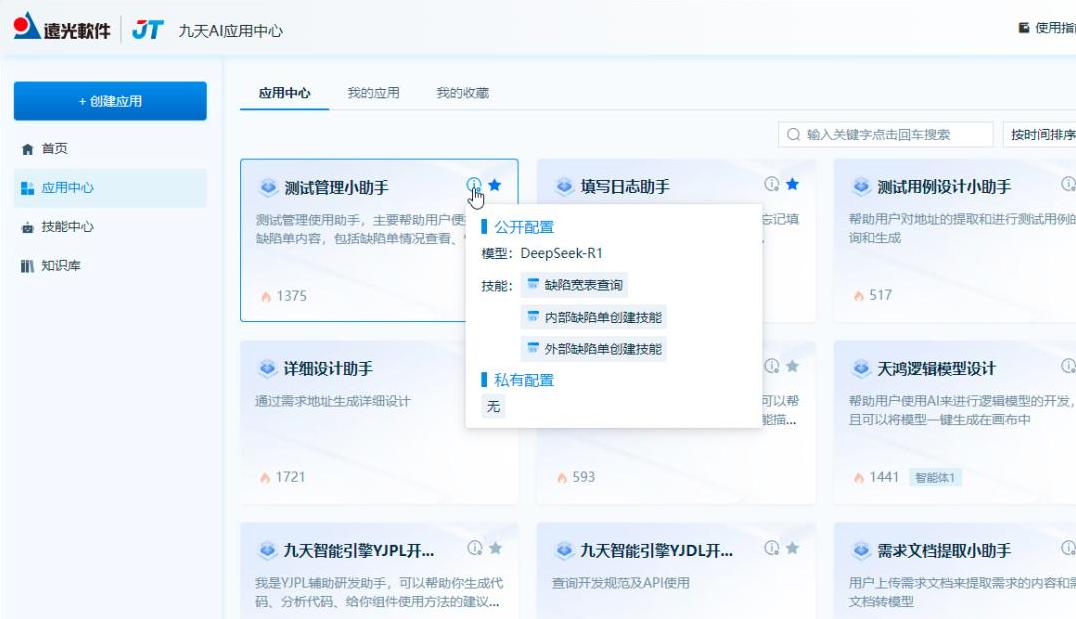Click the 使用指南 guide icon

(1024, 28)
